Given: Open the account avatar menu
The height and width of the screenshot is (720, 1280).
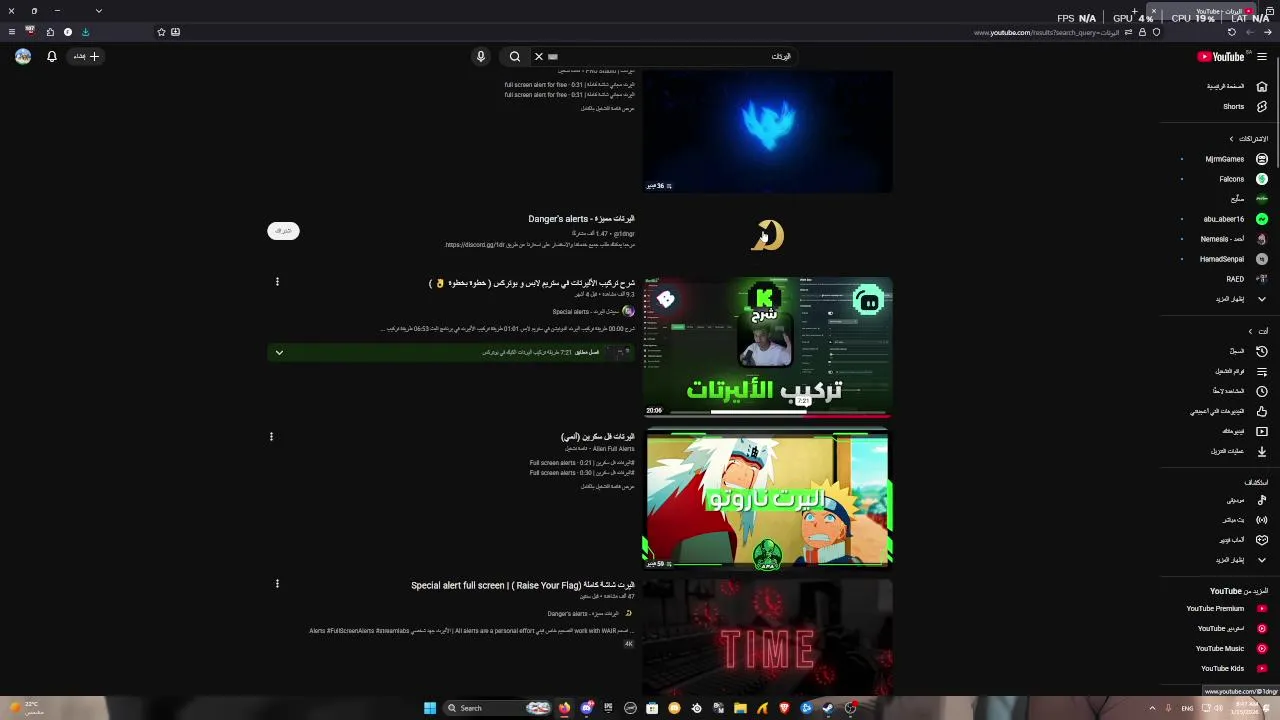Looking at the screenshot, I should pos(23,57).
